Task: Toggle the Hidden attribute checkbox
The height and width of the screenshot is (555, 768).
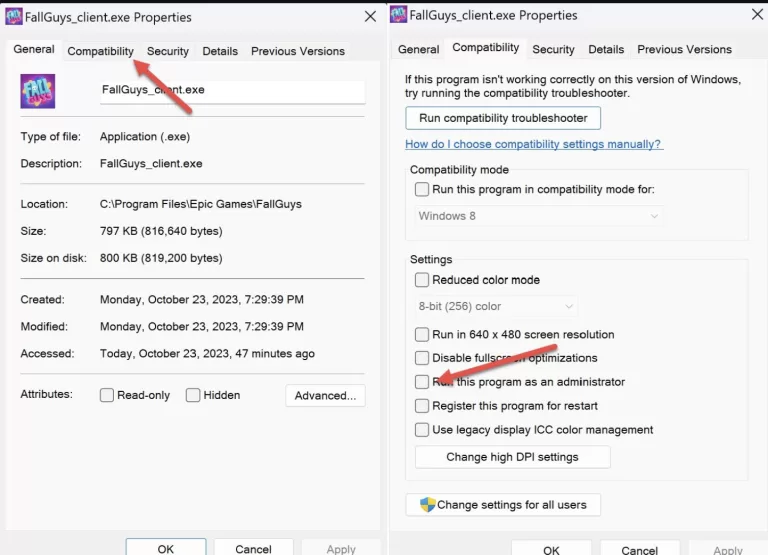Action: point(193,395)
